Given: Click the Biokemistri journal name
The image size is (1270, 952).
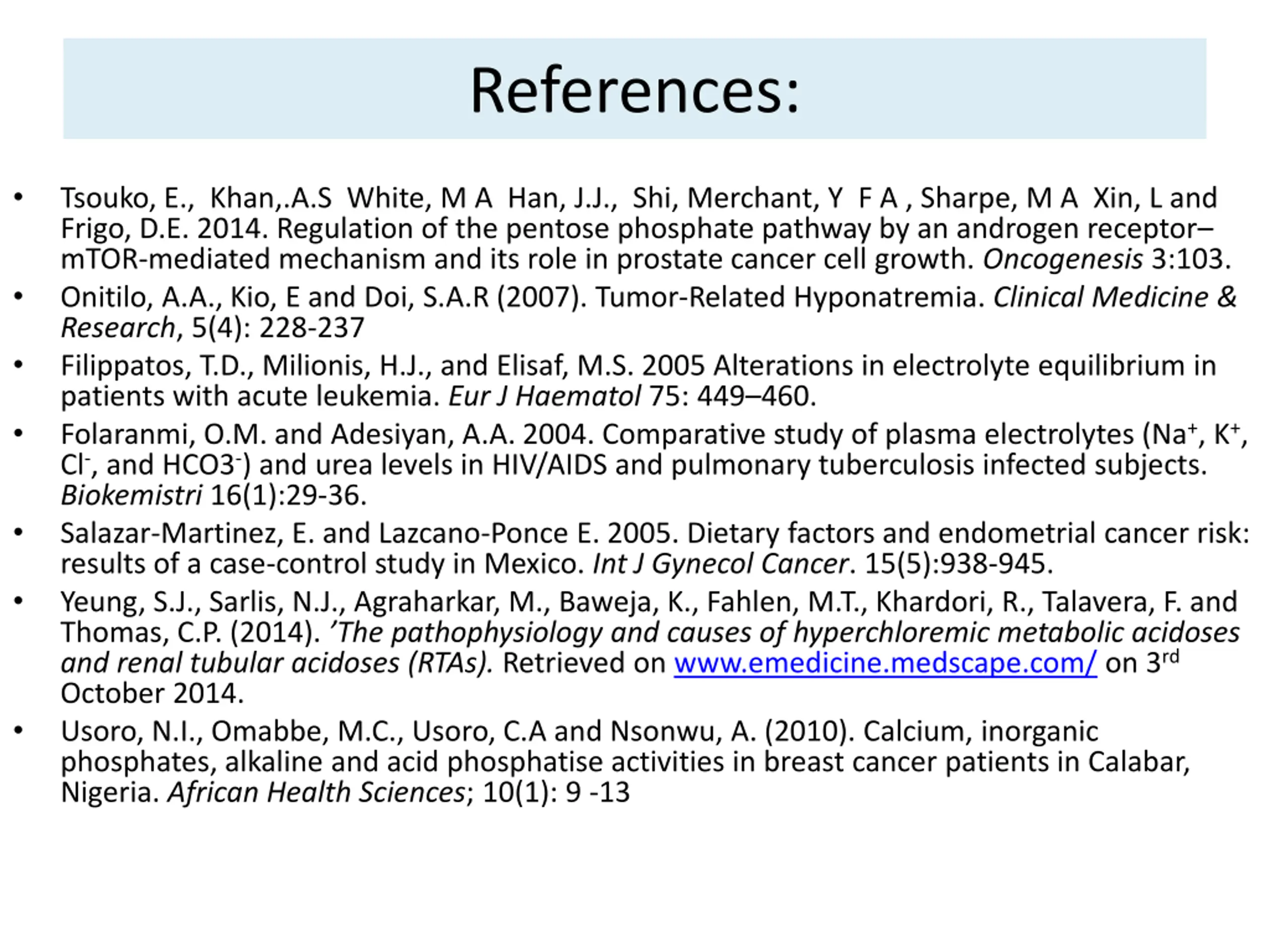Looking at the screenshot, I should pos(131,495).
